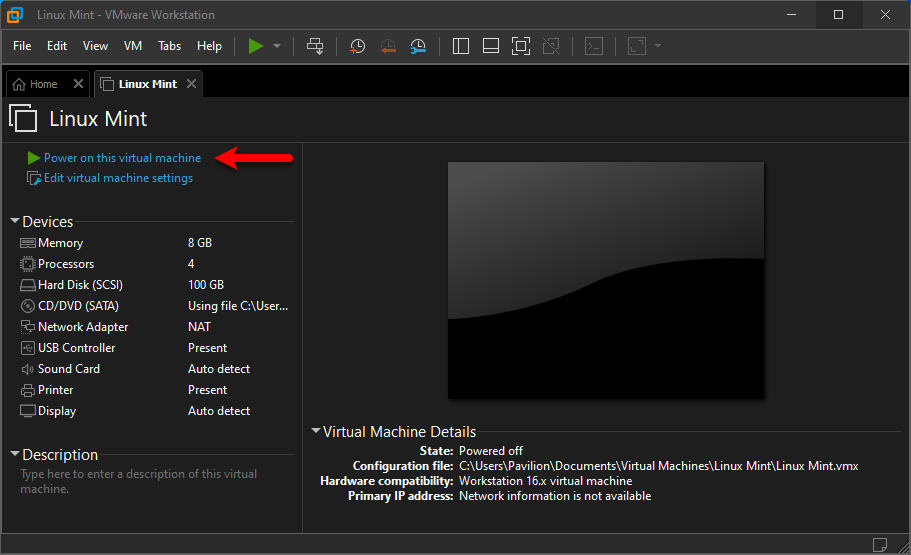
Task: Select the Sound Card device
Action: point(156,368)
